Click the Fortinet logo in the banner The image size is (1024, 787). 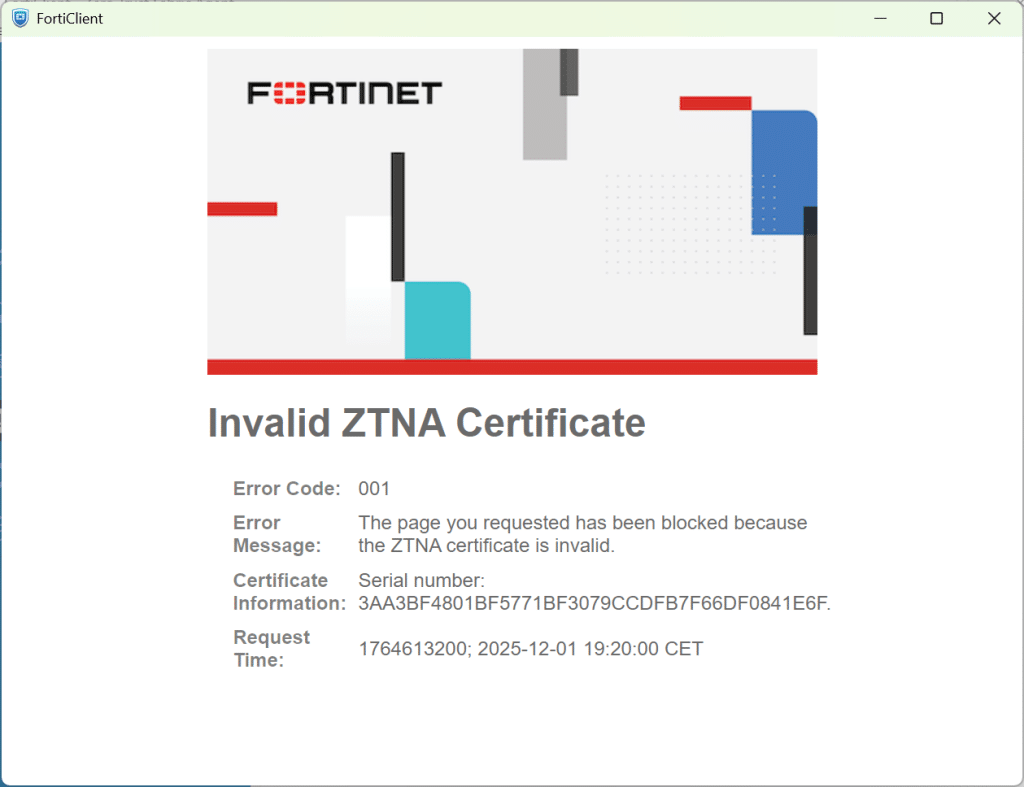tap(344, 94)
